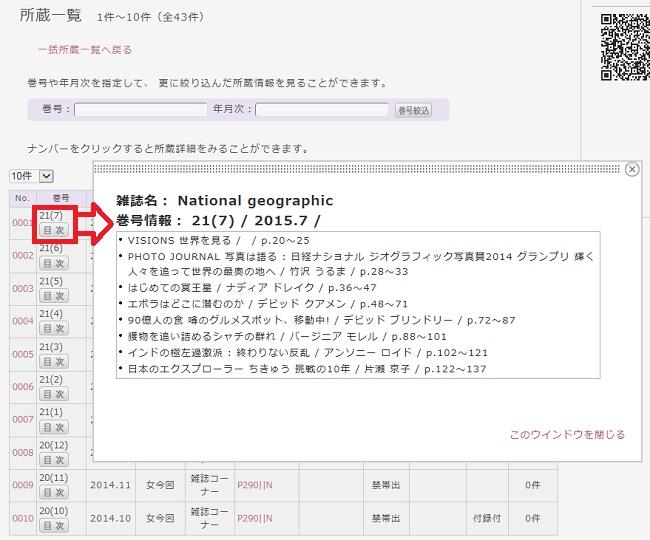Click 0件 count in 2014.11 row
Screen dimensions: 650x540
[533, 485]
